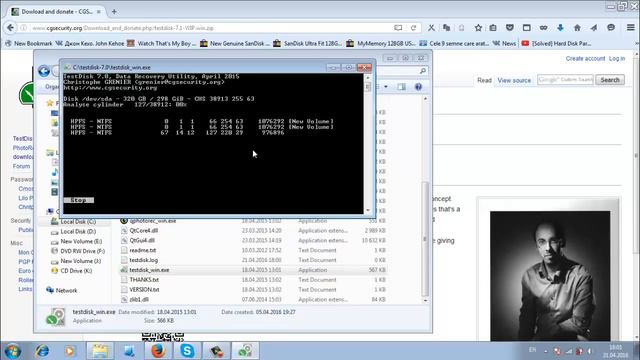Go back in the Explorer window

click(x=44, y=71)
